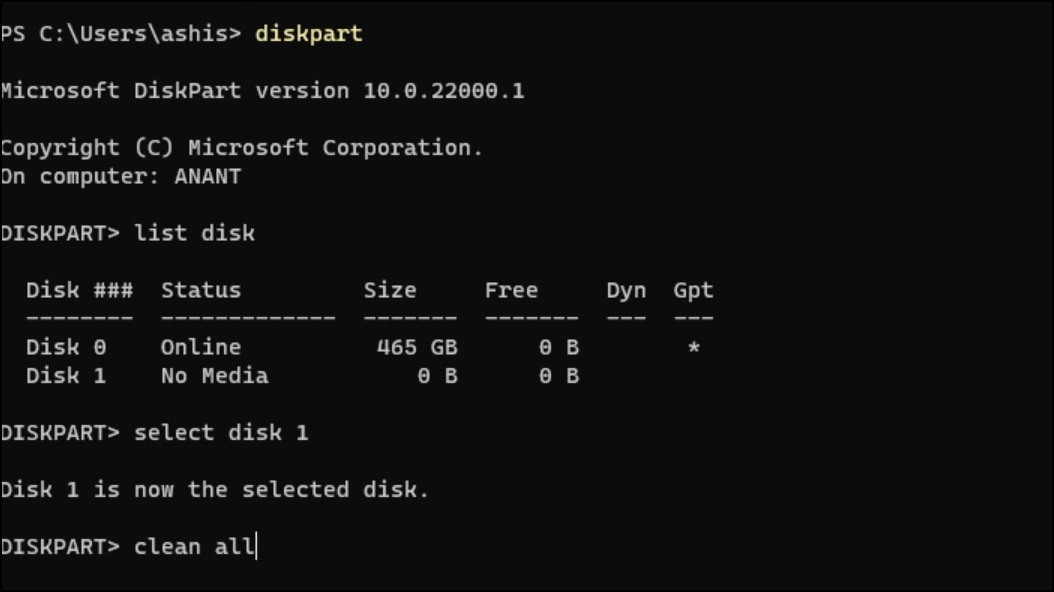Click the Gpt column header
The image size is (1054, 592).
[x=693, y=291]
